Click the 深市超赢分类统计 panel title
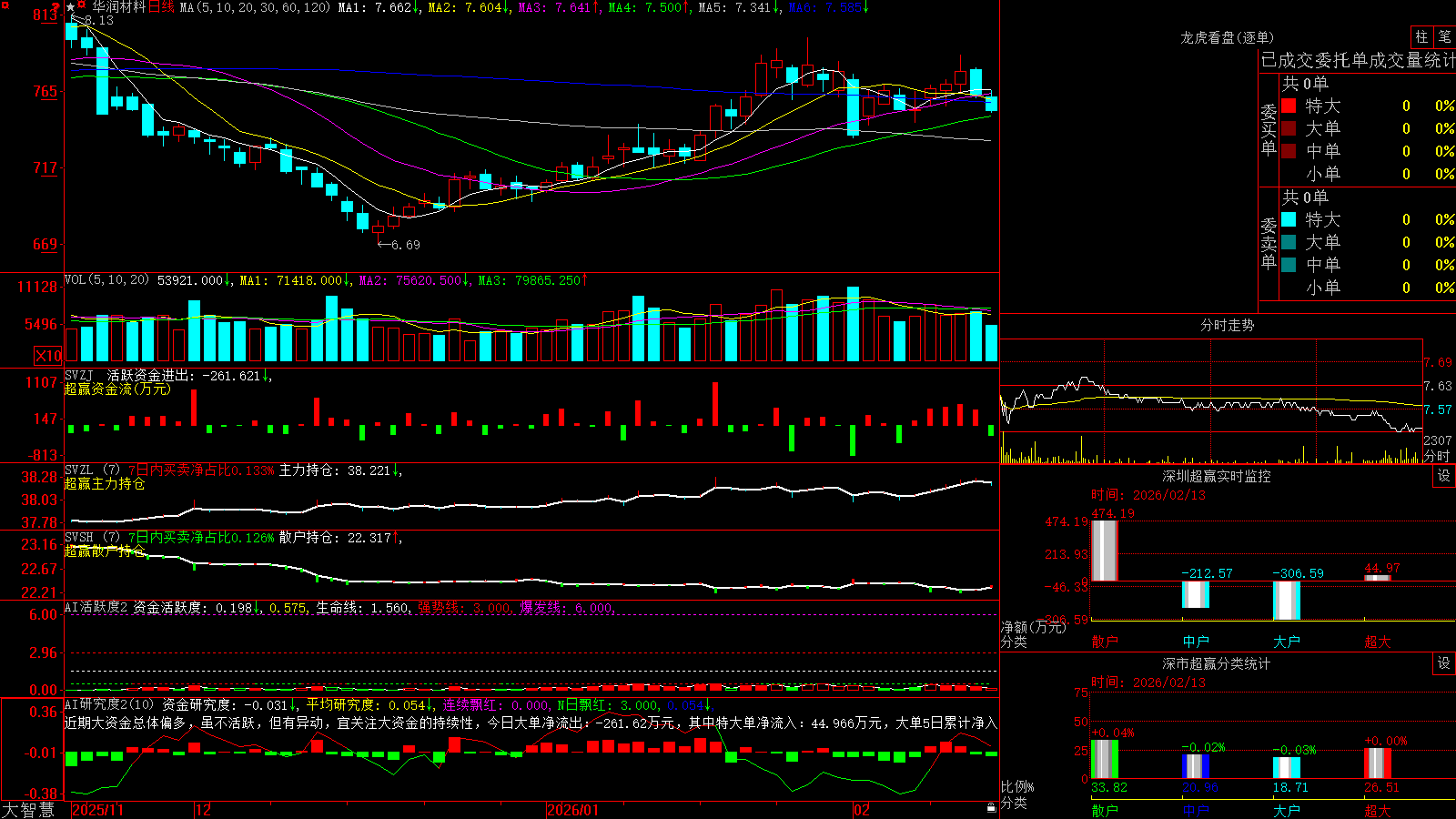Image resolution: width=1456 pixels, height=819 pixels. [1217, 663]
